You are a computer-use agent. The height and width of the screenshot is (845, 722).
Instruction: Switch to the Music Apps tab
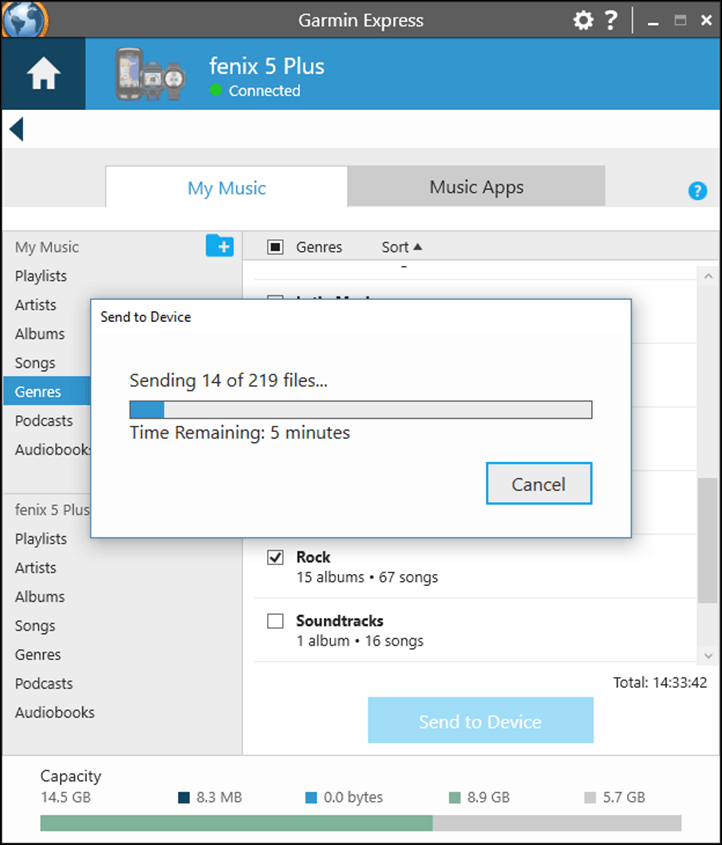[x=476, y=186]
